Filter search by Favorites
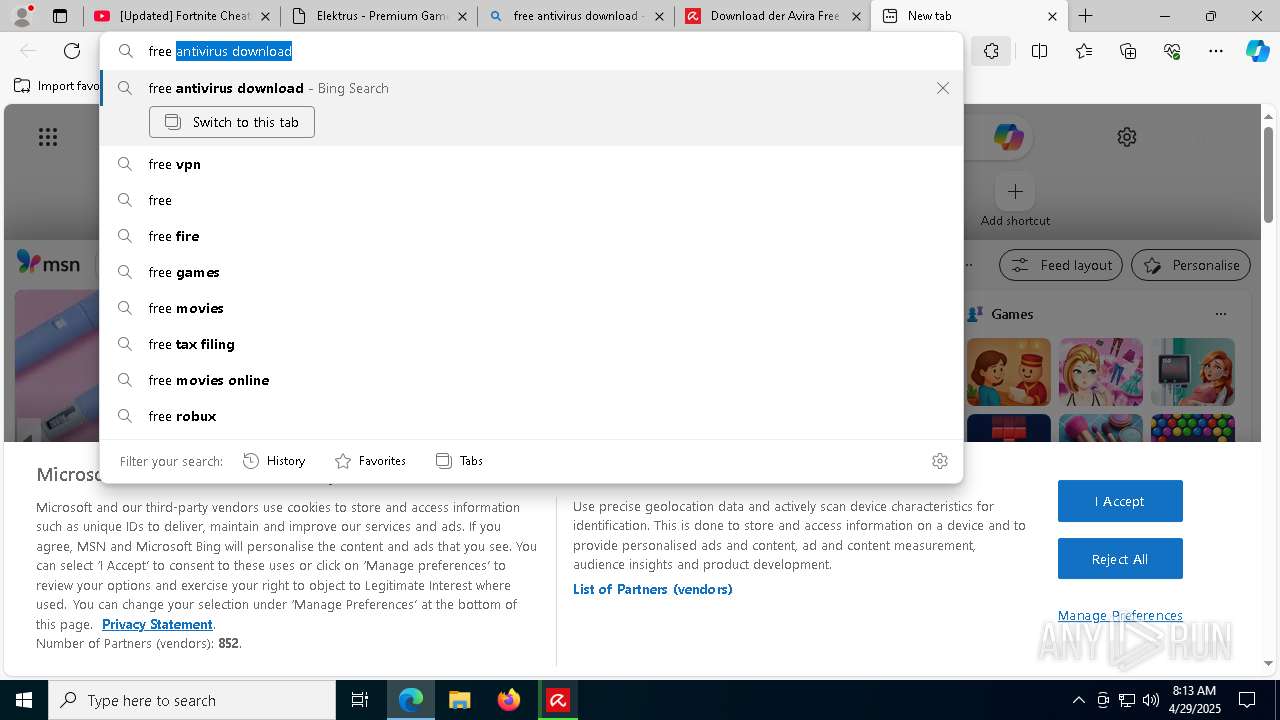The height and width of the screenshot is (720, 1280). coord(370,461)
